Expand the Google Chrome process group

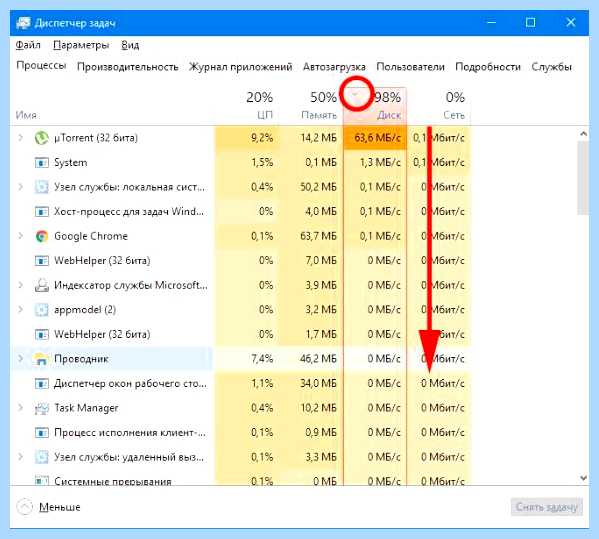21,236
